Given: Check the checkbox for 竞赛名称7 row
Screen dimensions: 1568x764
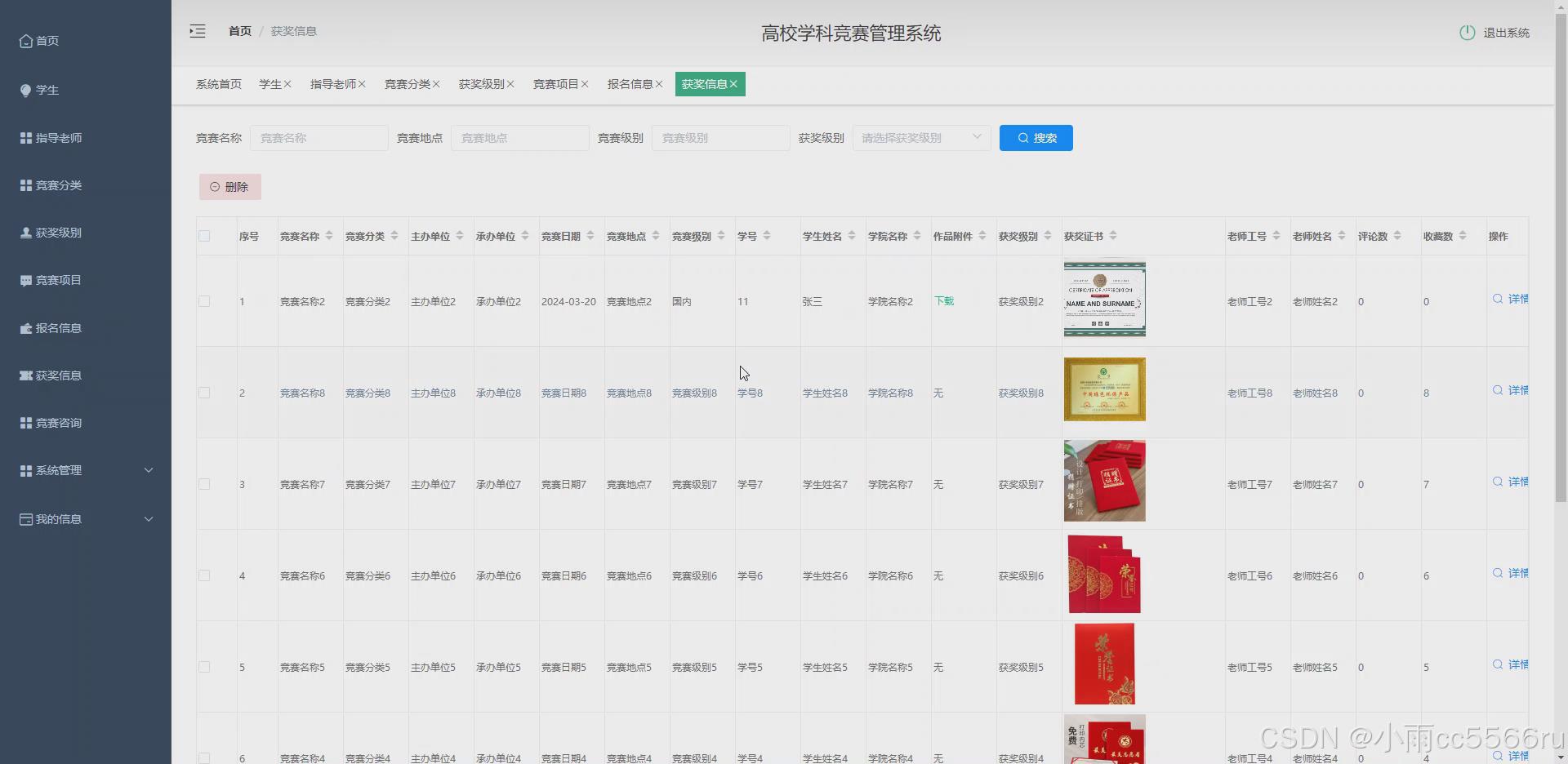Looking at the screenshot, I should tap(204, 484).
